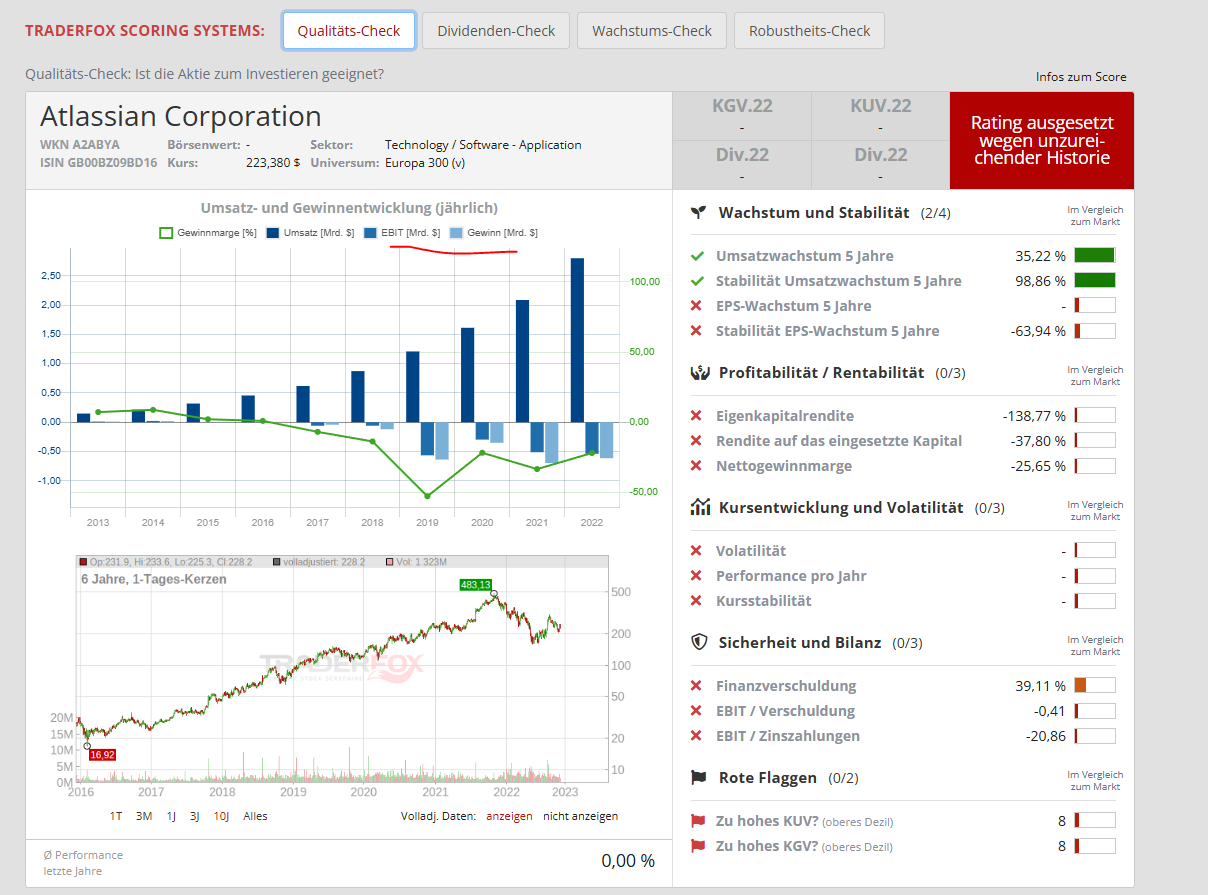Click the chart icon beside Kursentwicklung und Volatilität
Viewport: 1208px width, 895px height.
pyautogui.click(x=700, y=508)
